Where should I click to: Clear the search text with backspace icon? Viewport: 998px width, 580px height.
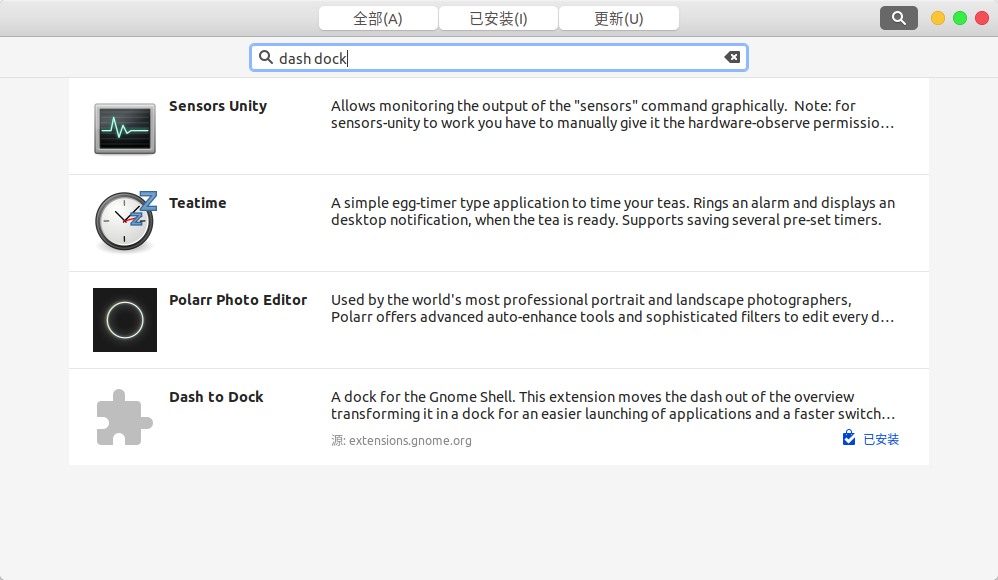pyautogui.click(x=732, y=58)
